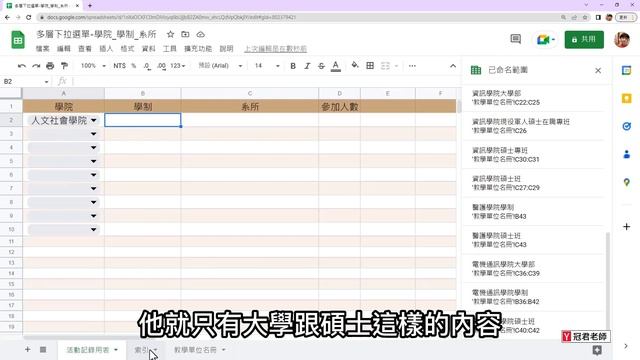Redo the last action
640x360 pixels.
[36, 66]
